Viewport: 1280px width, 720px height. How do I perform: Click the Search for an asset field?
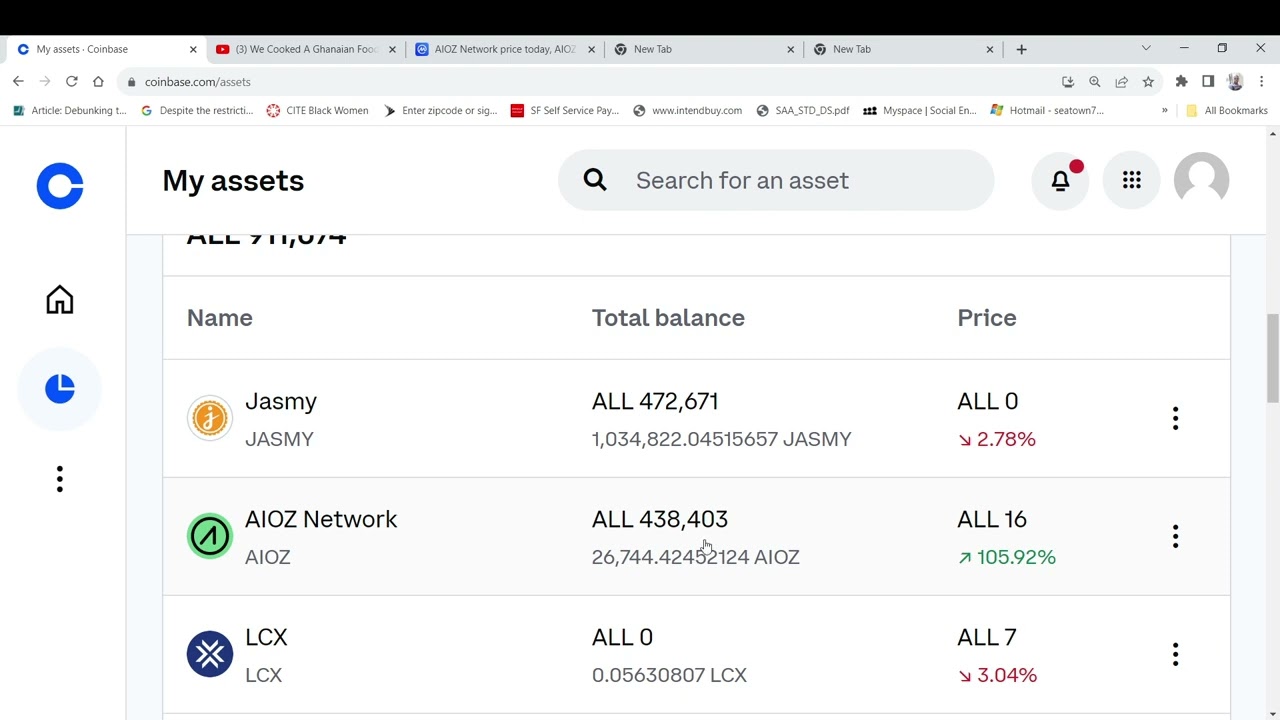click(776, 181)
